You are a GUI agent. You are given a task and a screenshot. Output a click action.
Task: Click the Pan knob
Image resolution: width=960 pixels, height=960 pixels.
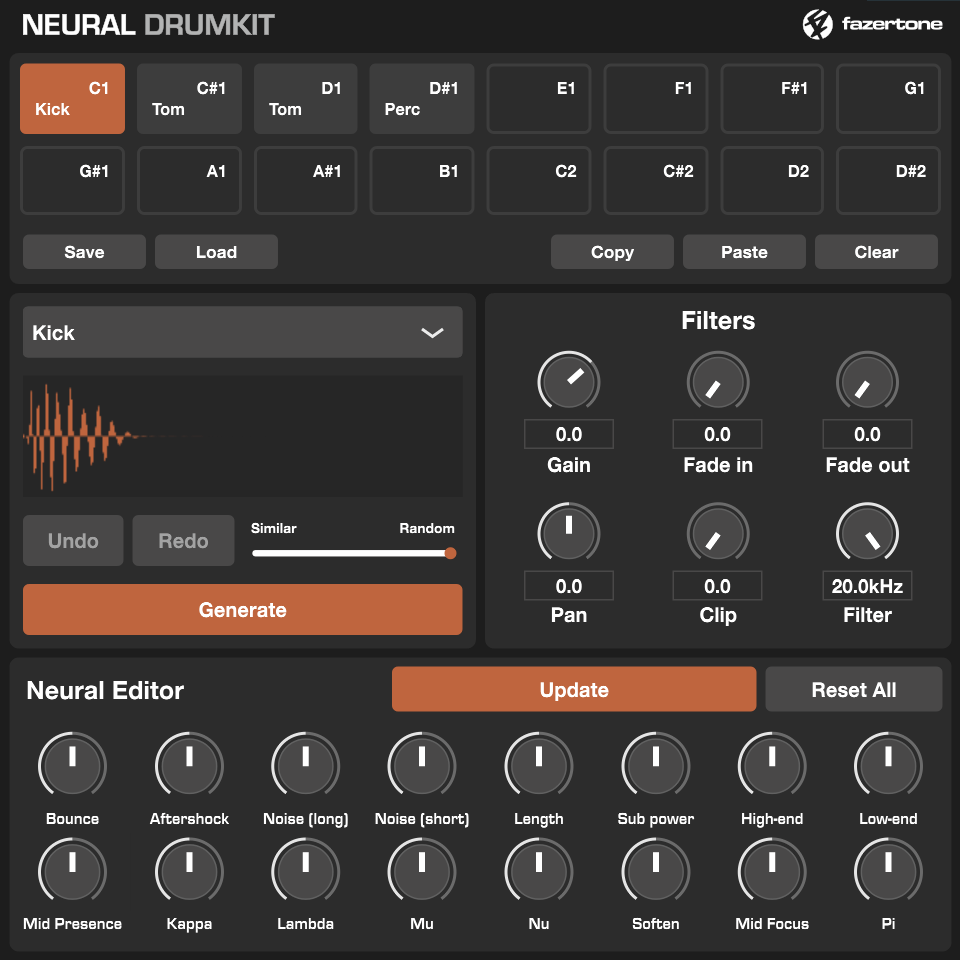coord(568,533)
